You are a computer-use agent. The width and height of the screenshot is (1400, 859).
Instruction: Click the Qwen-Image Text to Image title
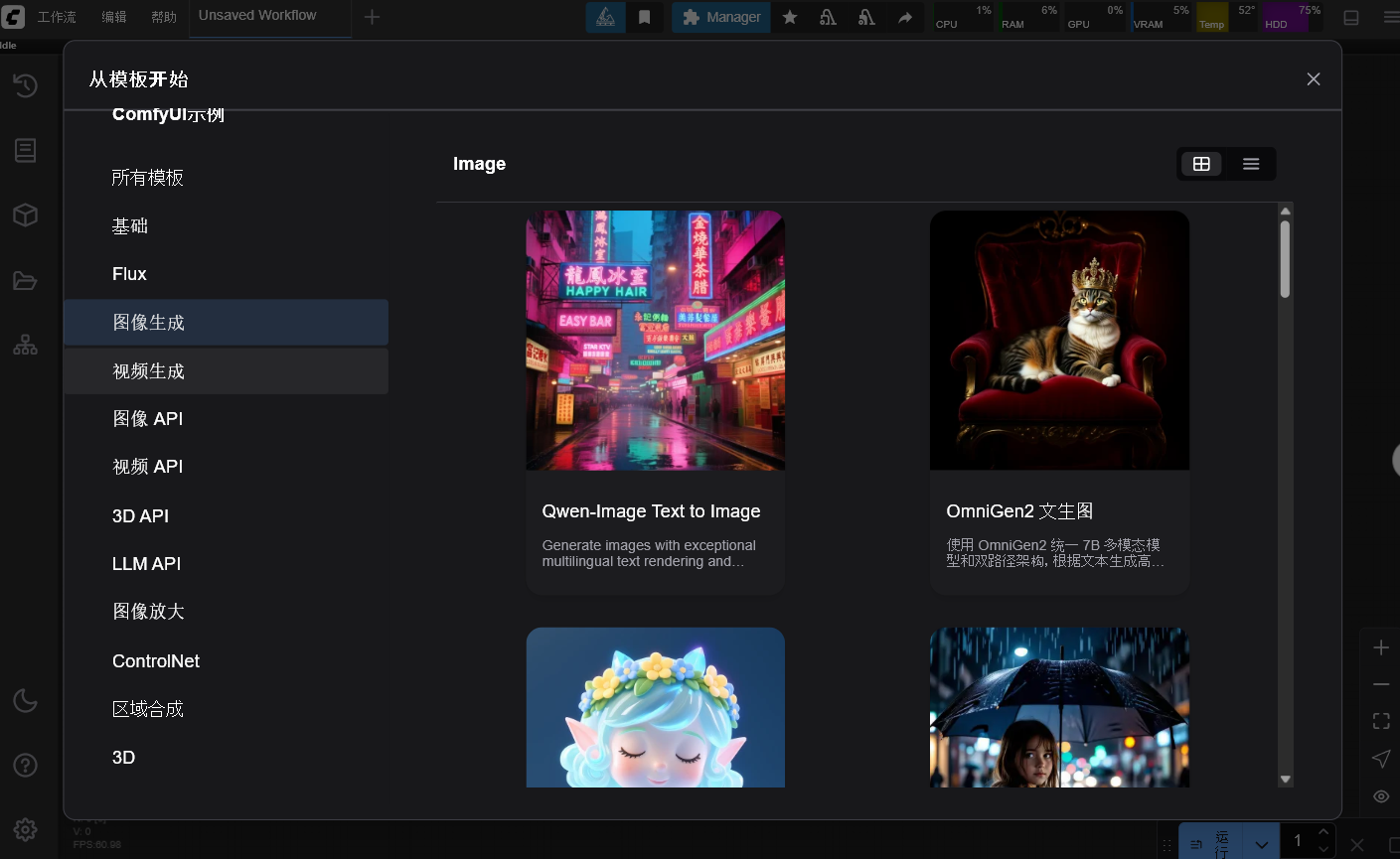point(651,511)
